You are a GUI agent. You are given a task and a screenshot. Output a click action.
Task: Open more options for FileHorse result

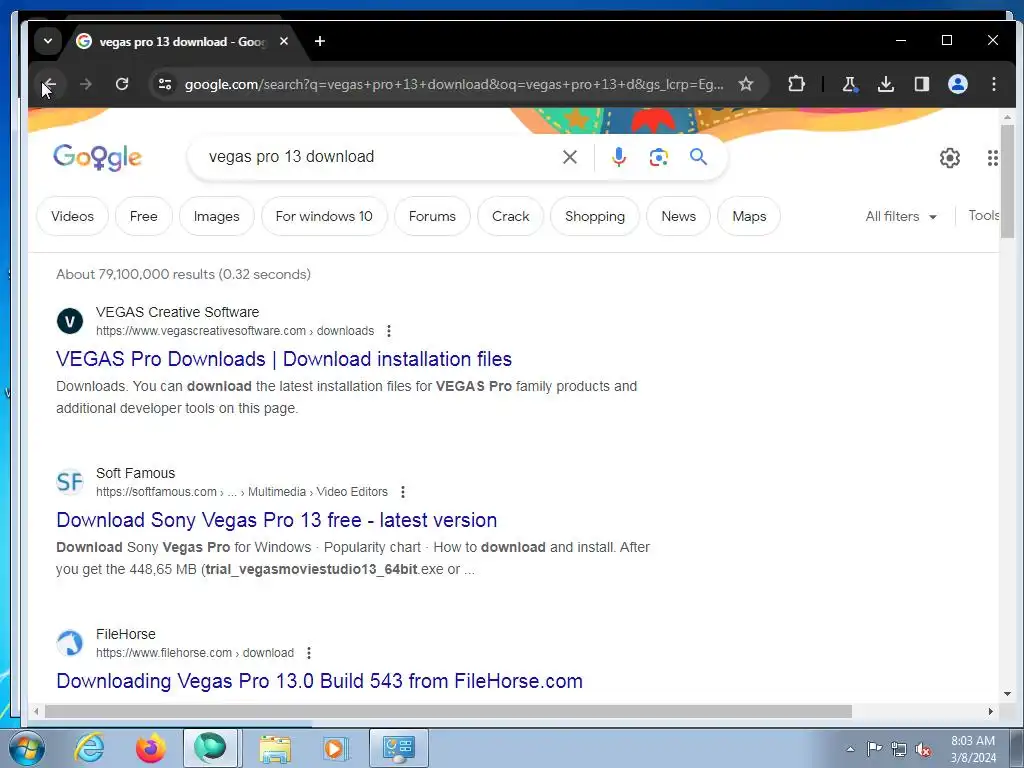pyautogui.click(x=309, y=653)
